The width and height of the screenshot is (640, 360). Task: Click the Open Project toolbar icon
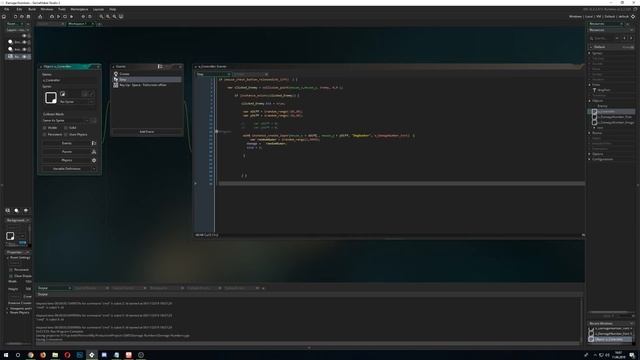tap(22, 17)
